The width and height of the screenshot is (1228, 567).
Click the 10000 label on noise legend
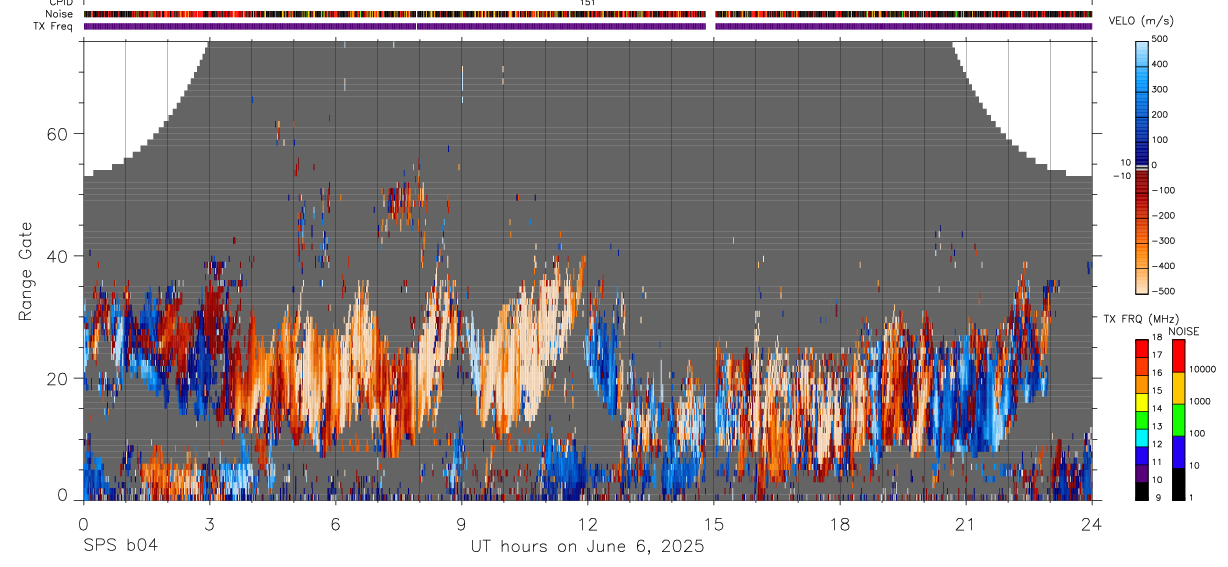tap(1201, 370)
